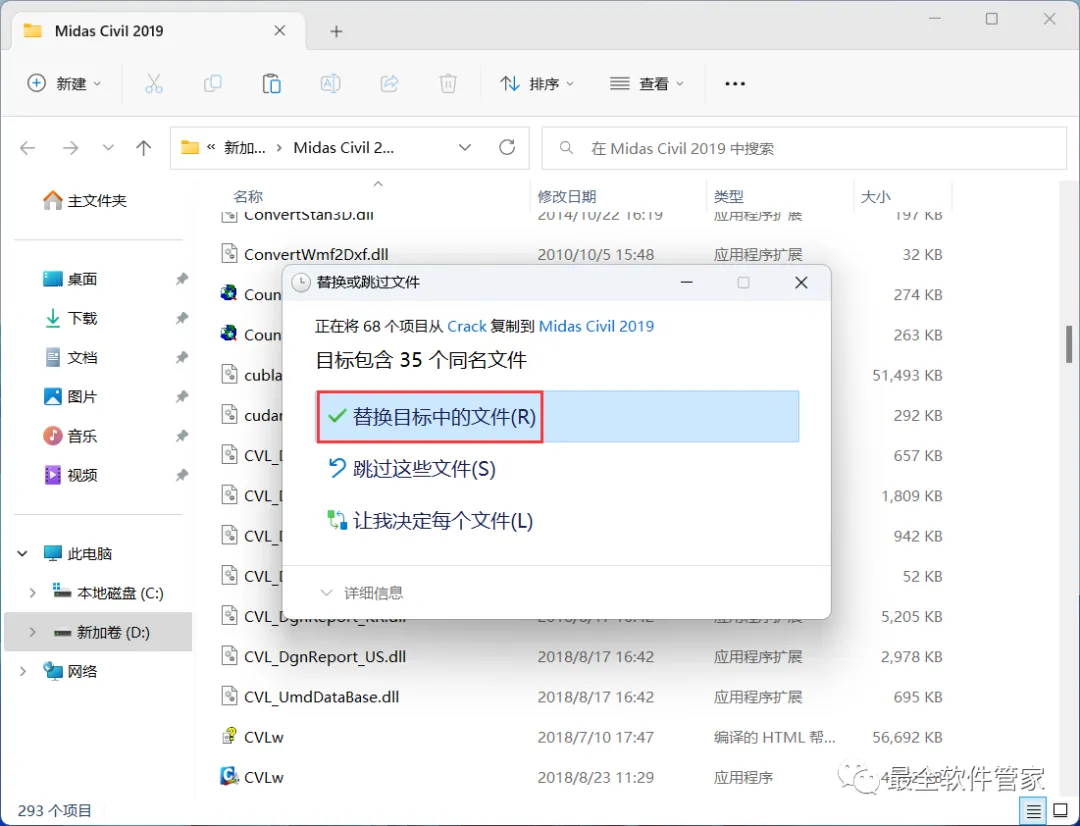Expand the 网络 tree node
The width and height of the screenshot is (1080, 826).
(x=23, y=671)
